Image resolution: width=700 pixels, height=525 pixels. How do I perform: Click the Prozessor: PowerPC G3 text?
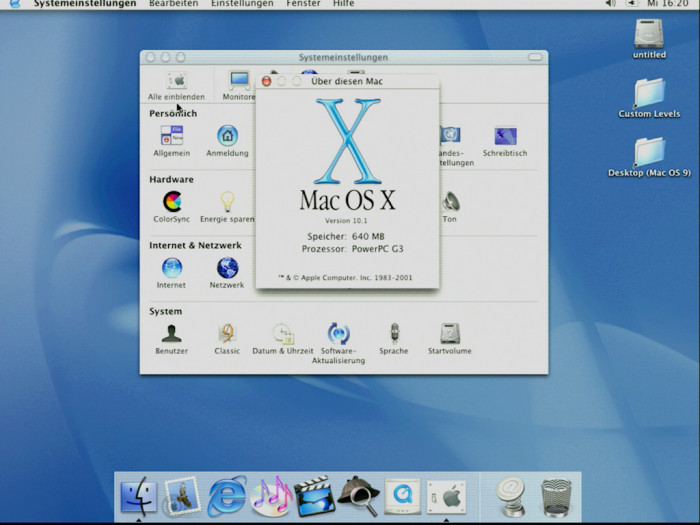tap(353, 249)
